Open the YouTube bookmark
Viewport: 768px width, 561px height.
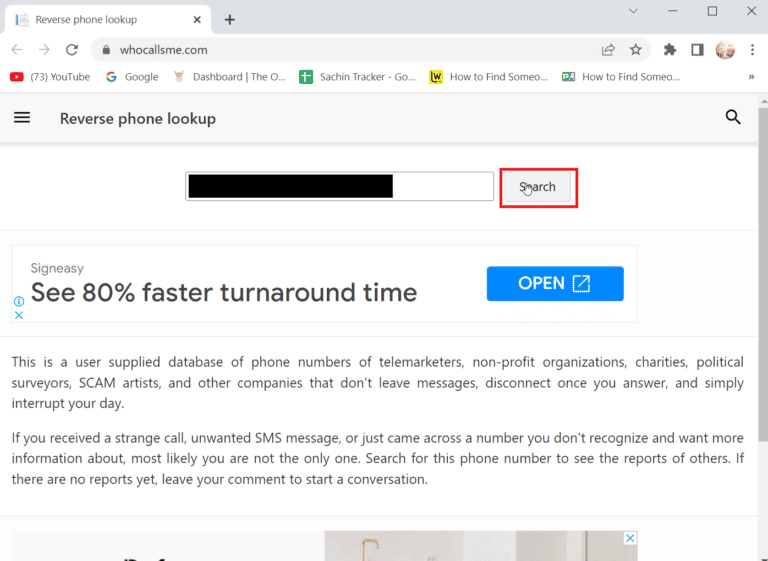pos(50,77)
